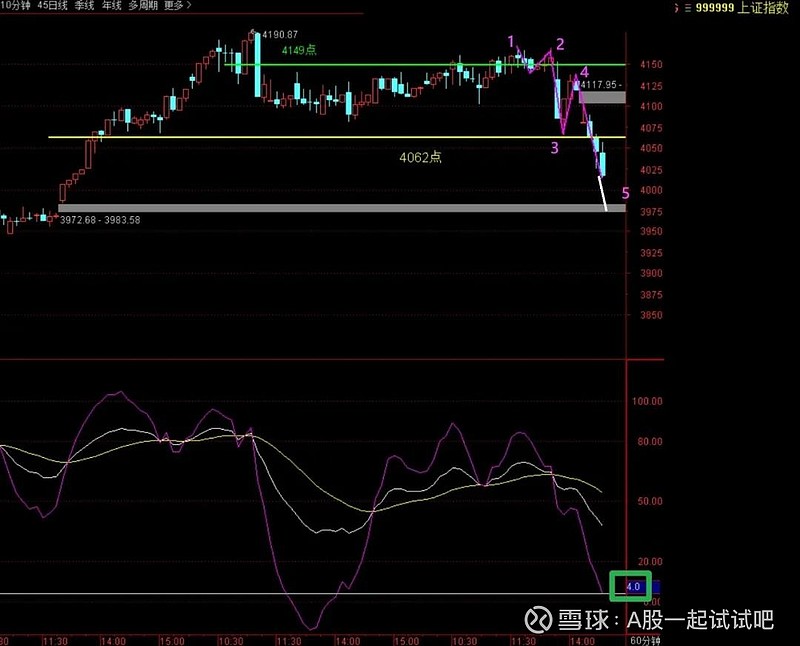Click the 4000 price axis label
Screen dimensions: 800x646
coord(652,190)
